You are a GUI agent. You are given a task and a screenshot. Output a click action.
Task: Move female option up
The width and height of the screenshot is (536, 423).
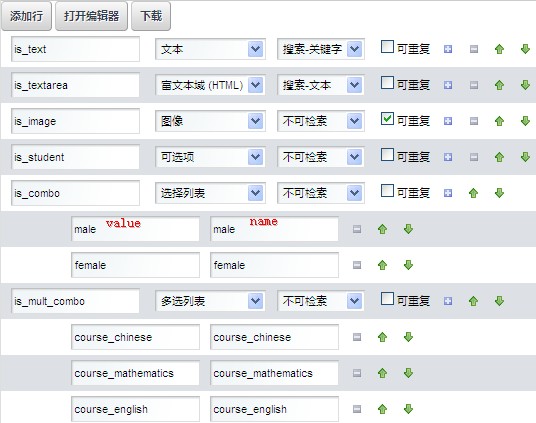tap(383, 265)
